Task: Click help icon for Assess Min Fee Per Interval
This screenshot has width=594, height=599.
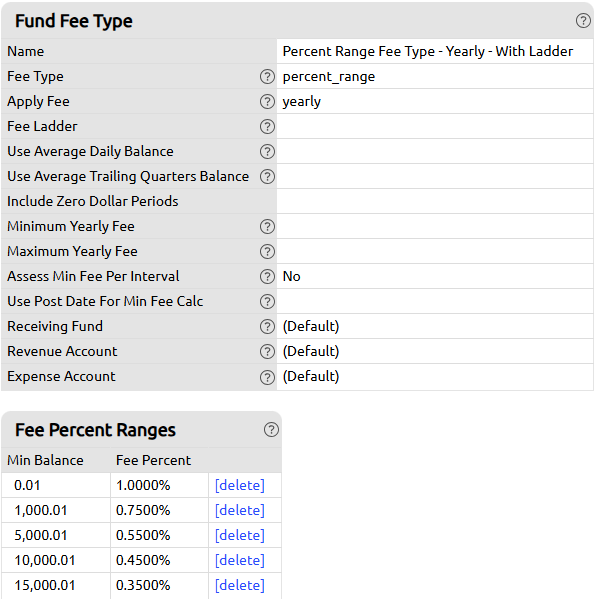Action: (x=267, y=276)
